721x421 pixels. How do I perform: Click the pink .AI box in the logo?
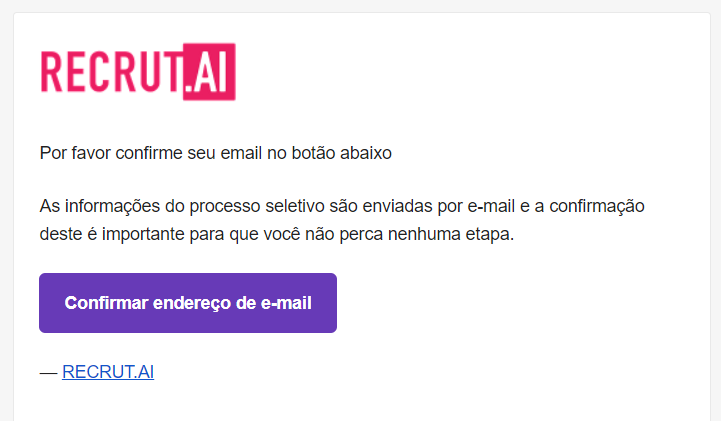coord(209,72)
